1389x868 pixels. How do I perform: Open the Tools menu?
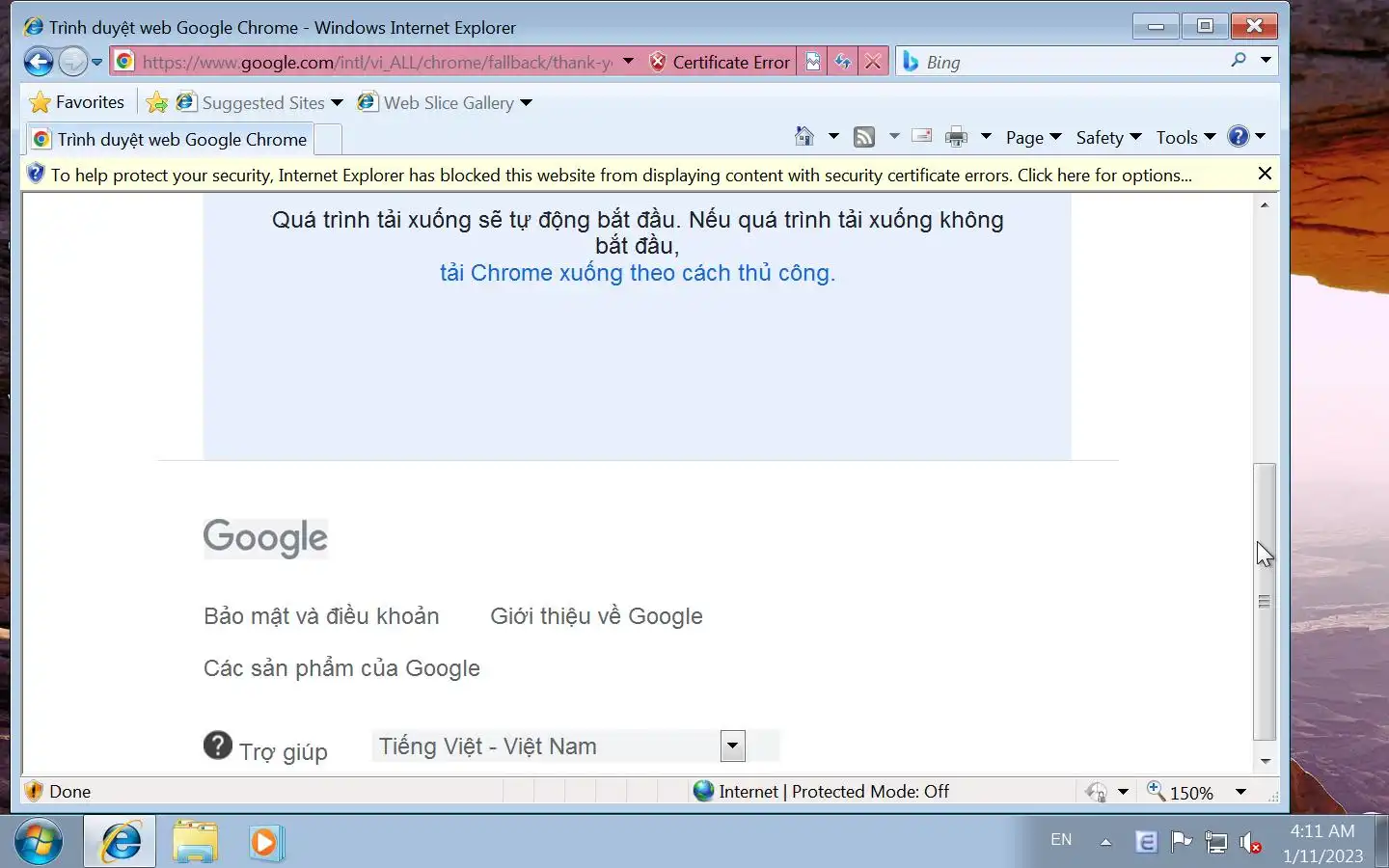[1185, 137]
